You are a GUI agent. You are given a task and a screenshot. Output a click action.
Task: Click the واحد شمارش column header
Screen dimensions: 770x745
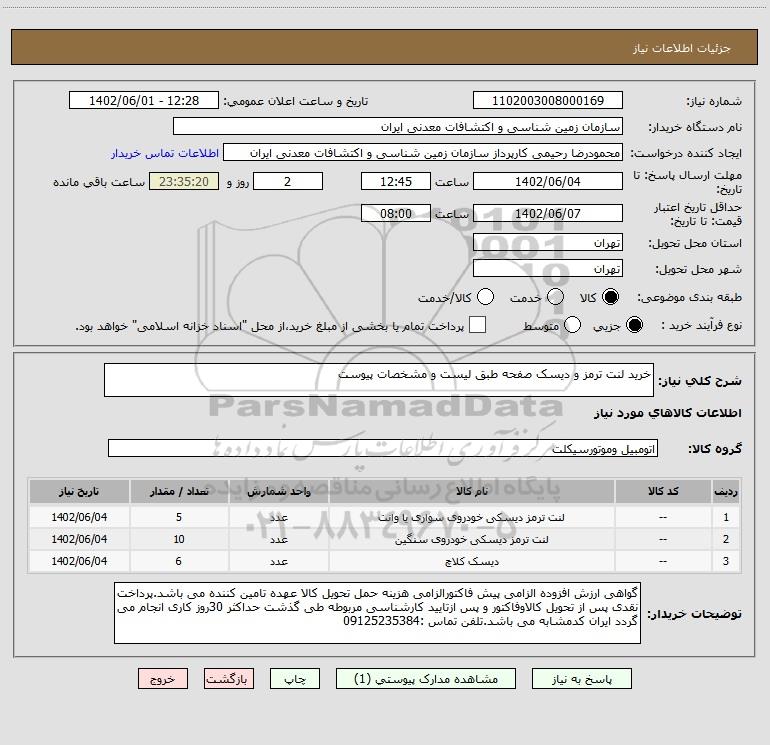click(278, 491)
